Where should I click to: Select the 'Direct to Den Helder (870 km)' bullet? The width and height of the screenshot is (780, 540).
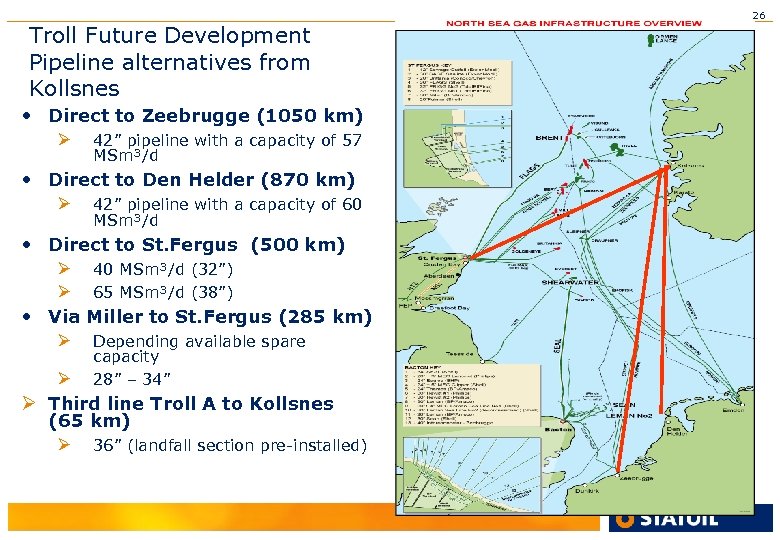[x=201, y=180]
